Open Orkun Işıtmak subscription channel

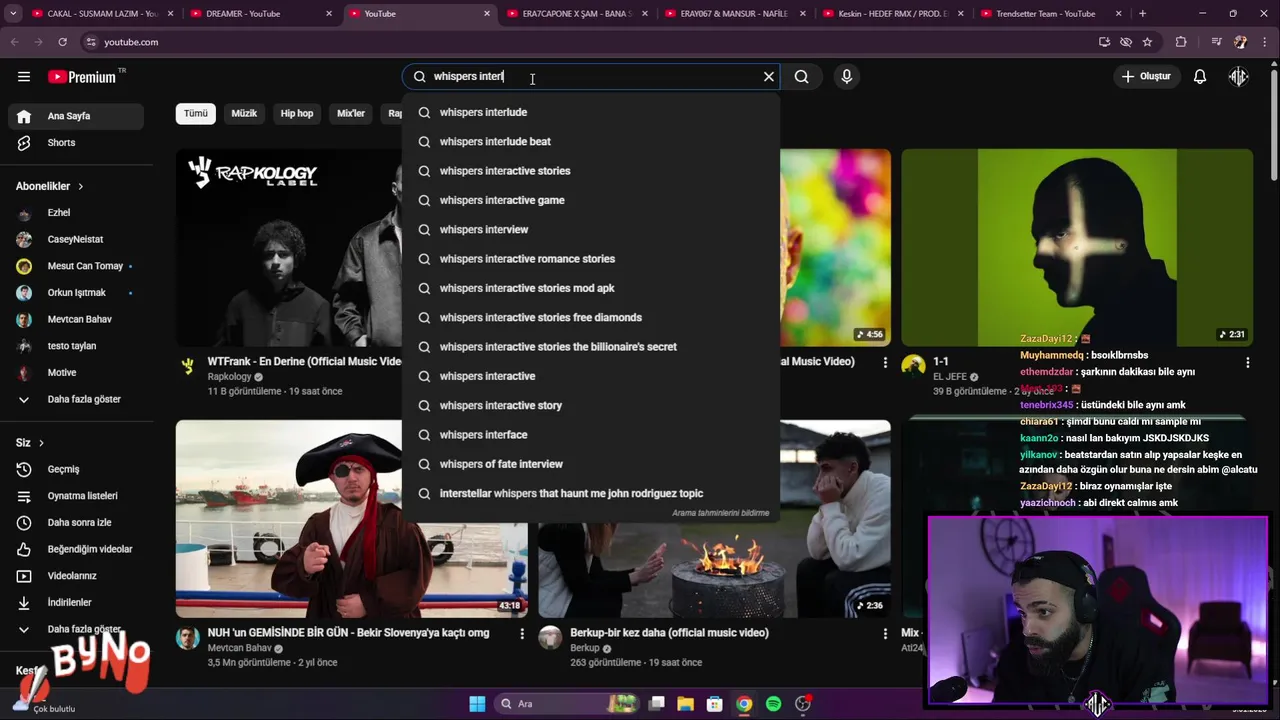(x=76, y=293)
